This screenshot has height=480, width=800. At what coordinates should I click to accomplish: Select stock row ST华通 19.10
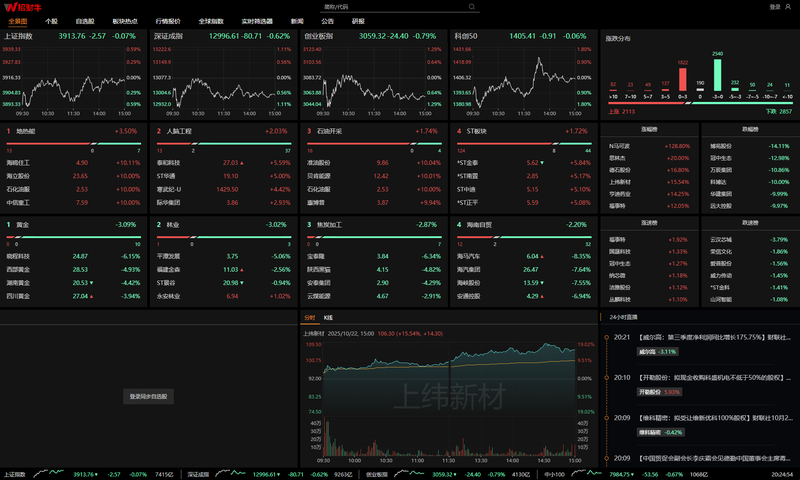tap(224, 176)
